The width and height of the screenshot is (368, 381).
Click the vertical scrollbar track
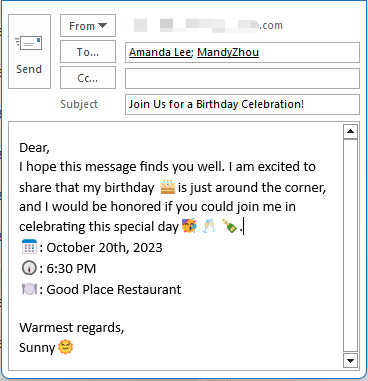[350, 246]
